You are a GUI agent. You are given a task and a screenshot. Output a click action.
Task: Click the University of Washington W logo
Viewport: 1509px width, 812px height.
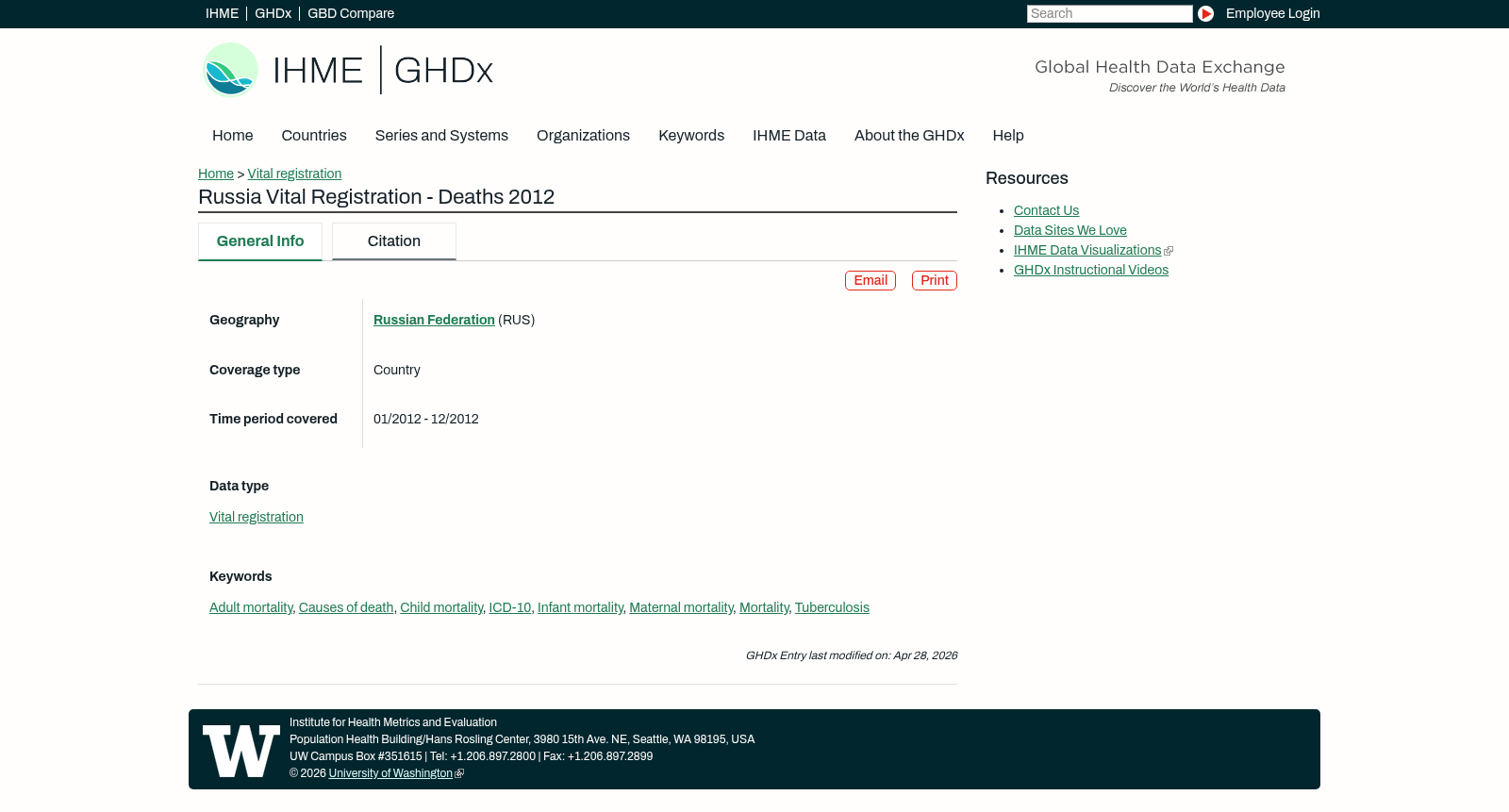pos(241,751)
